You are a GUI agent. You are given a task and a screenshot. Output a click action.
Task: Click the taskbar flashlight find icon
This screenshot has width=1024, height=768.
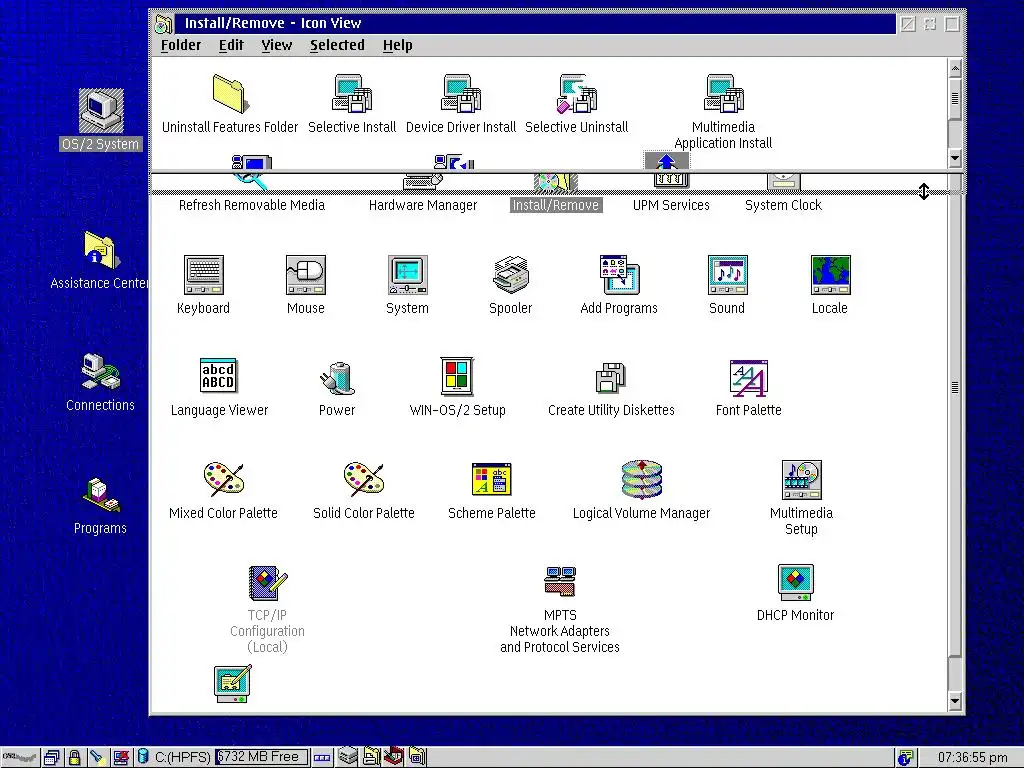tap(97, 758)
